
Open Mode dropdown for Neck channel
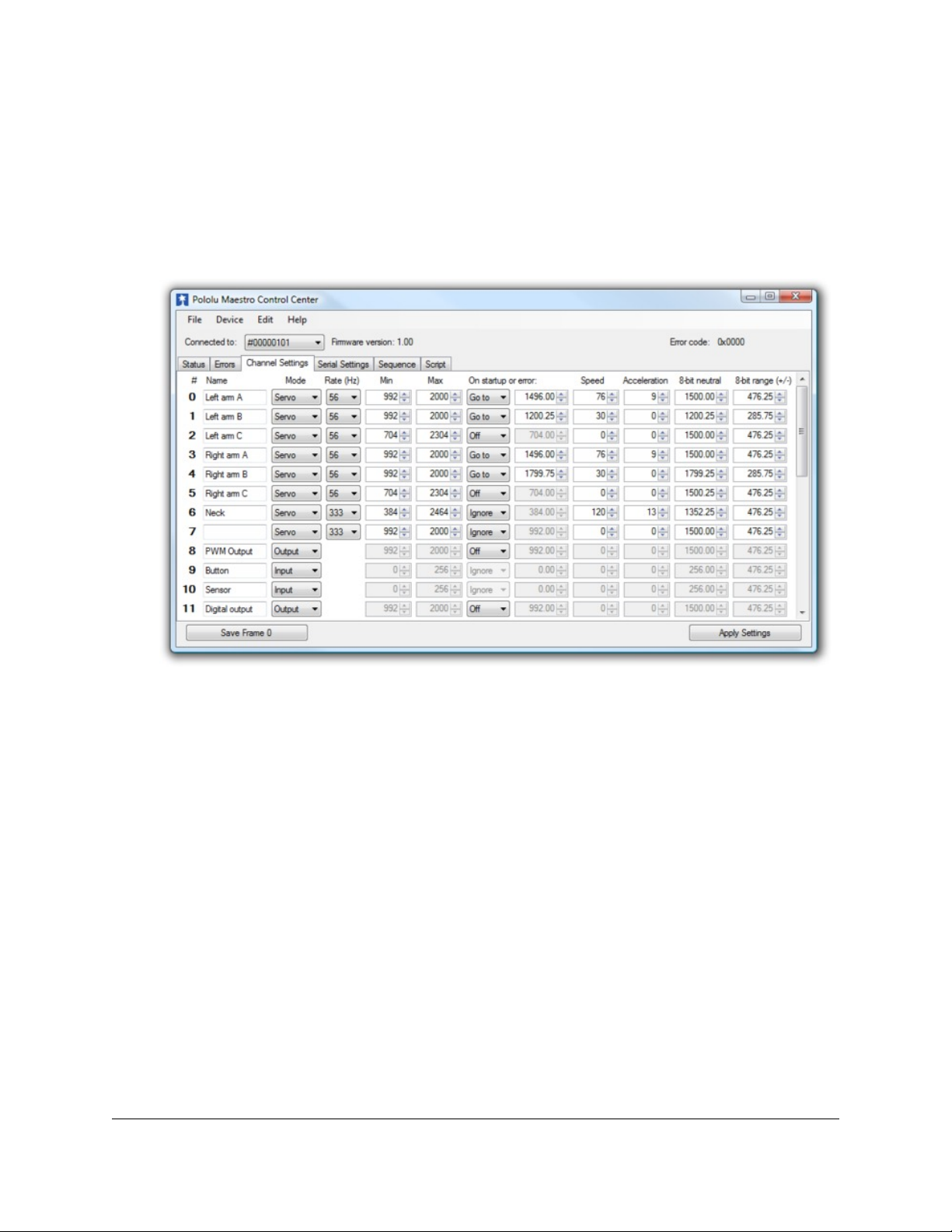point(296,513)
